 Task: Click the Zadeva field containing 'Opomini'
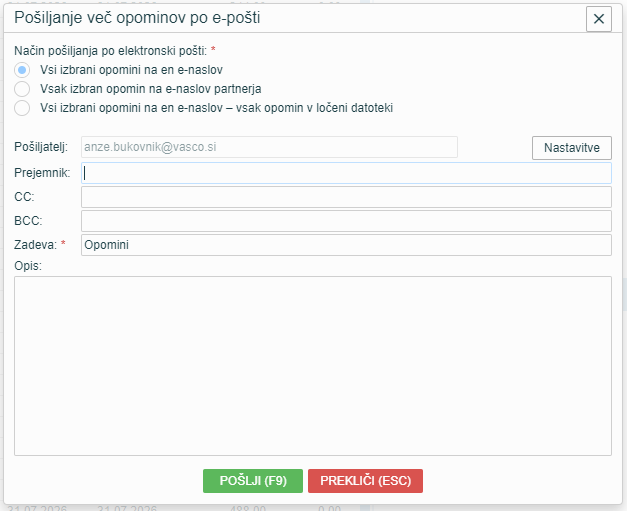pyautogui.click(x=346, y=245)
